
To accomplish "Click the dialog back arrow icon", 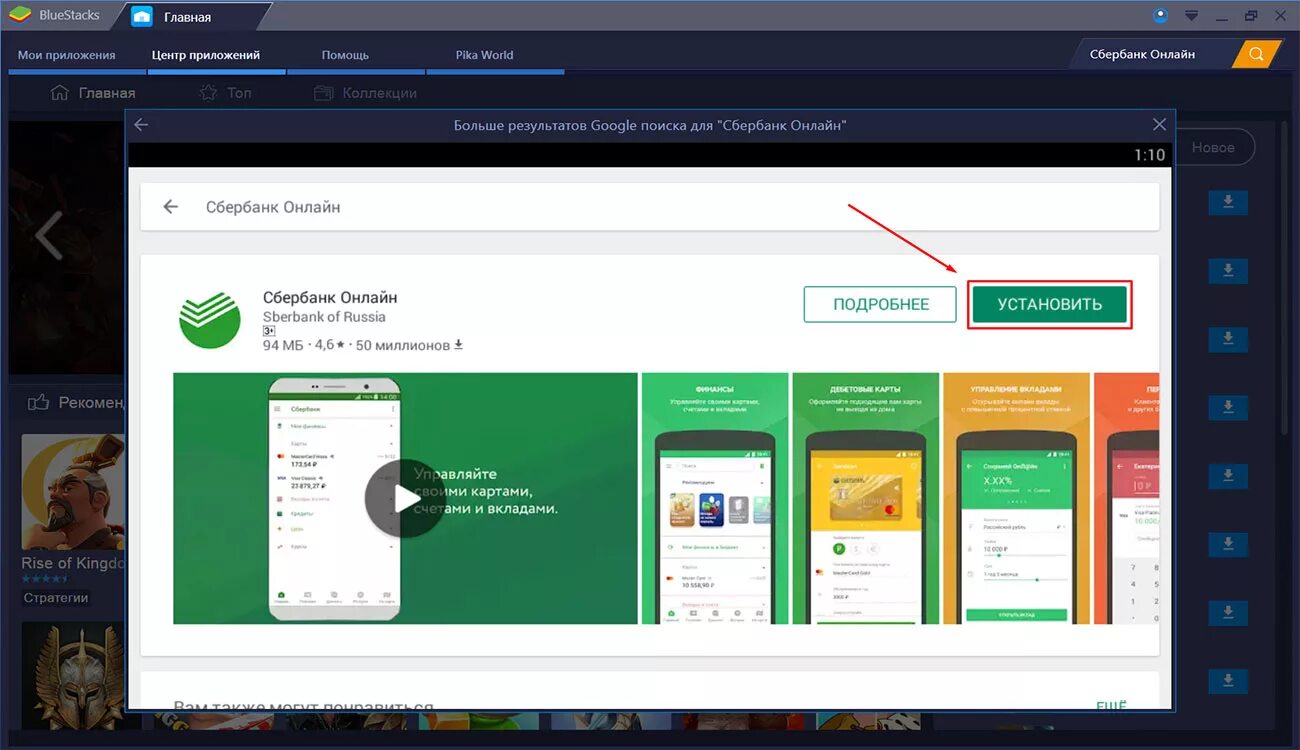I will click(141, 125).
